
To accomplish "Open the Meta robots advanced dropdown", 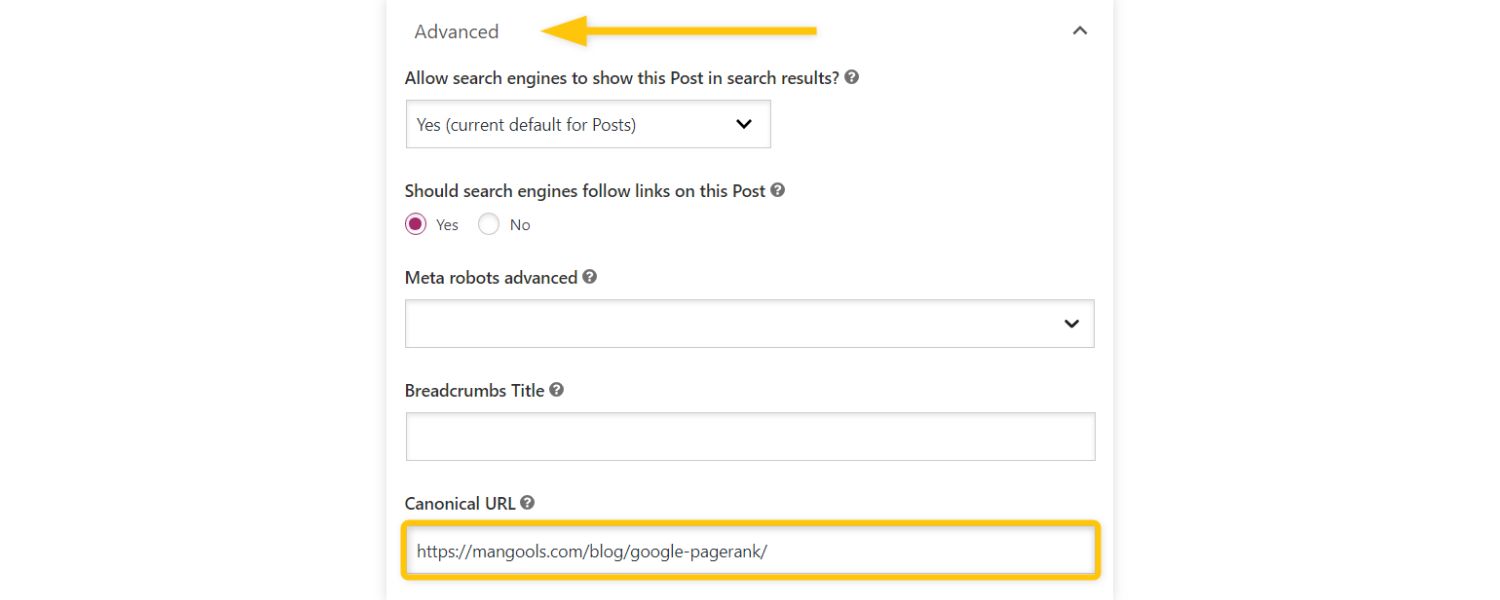I will [750, 323].
